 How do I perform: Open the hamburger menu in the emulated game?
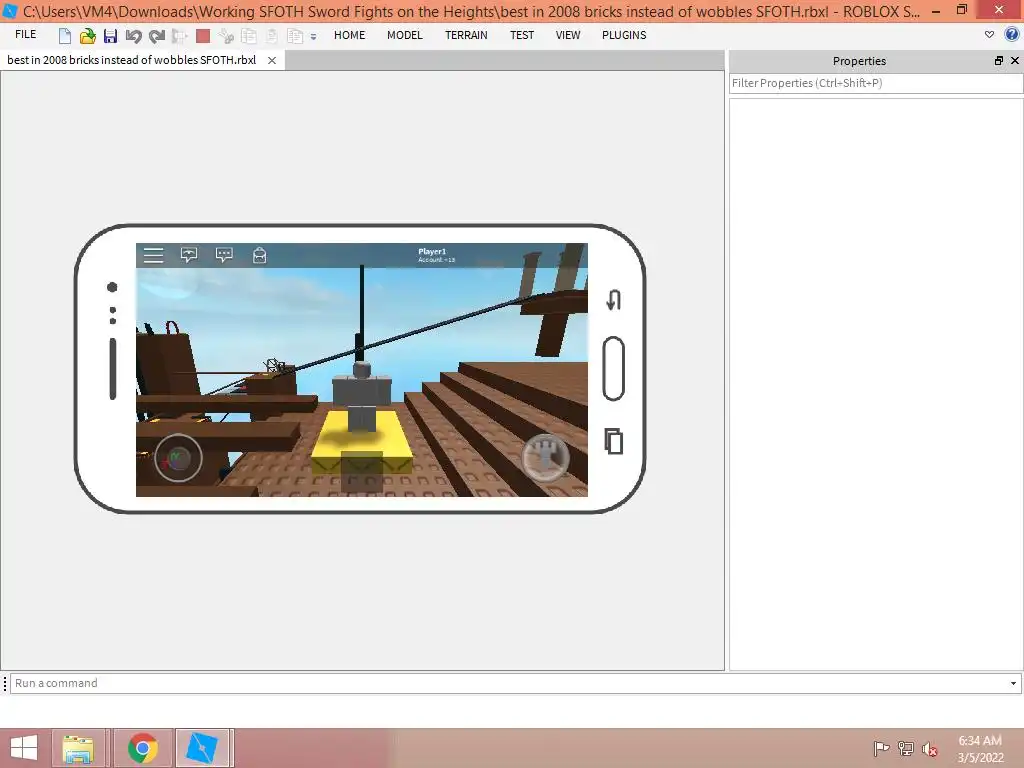click(x=153, y=255)
